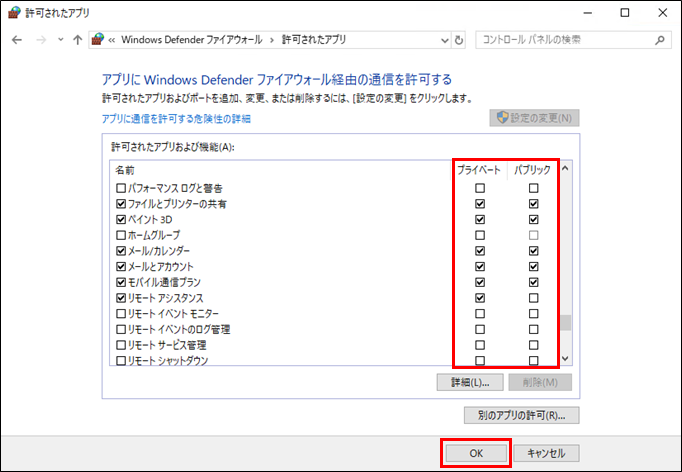Expand the breadcrumb separator arrow after ファイアウォール
The width and height of the screenshot is (682, 472).
272,40
